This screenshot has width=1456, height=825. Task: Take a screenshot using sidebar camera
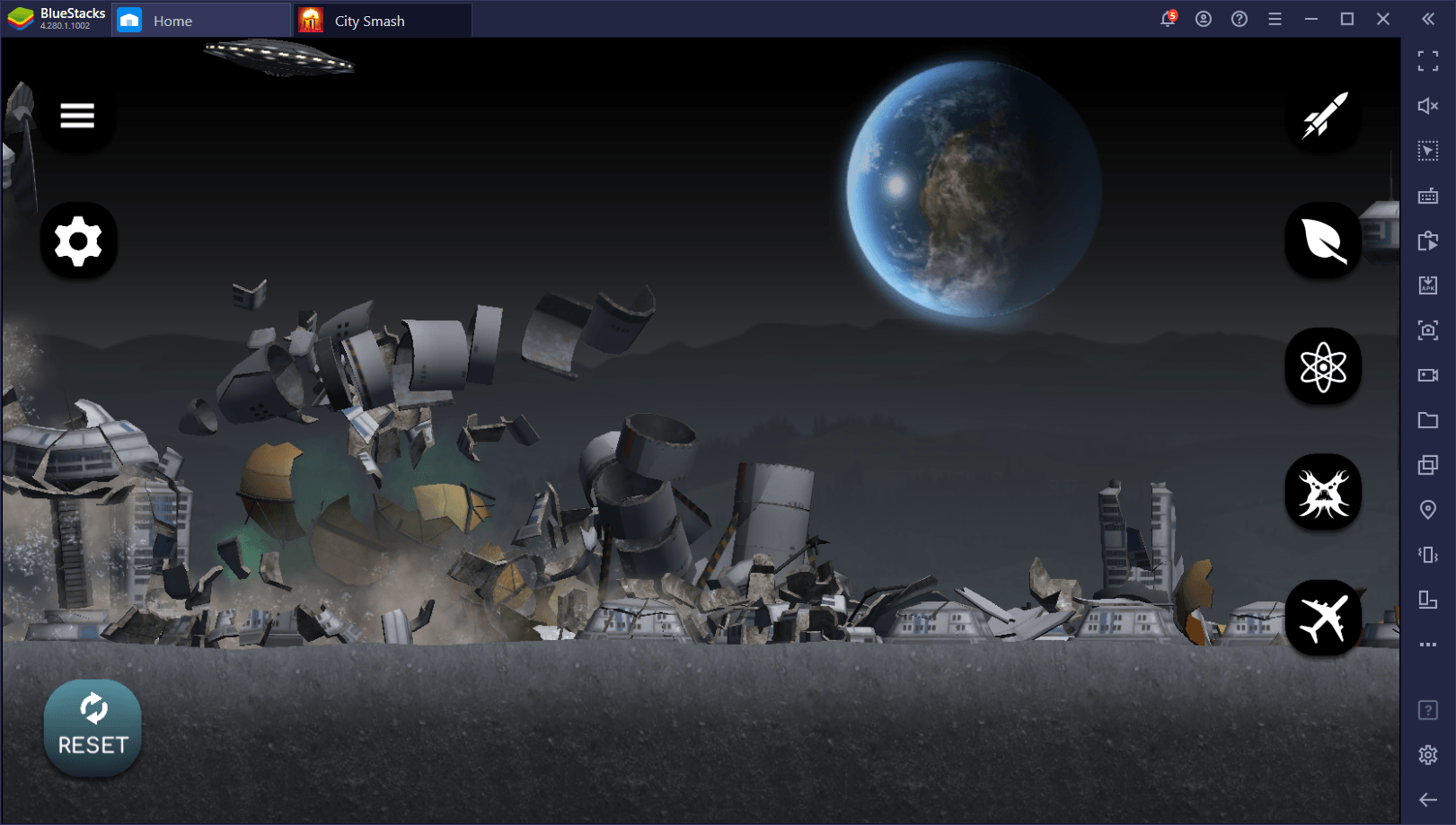pyautogui.click(x=1428, y=330)
